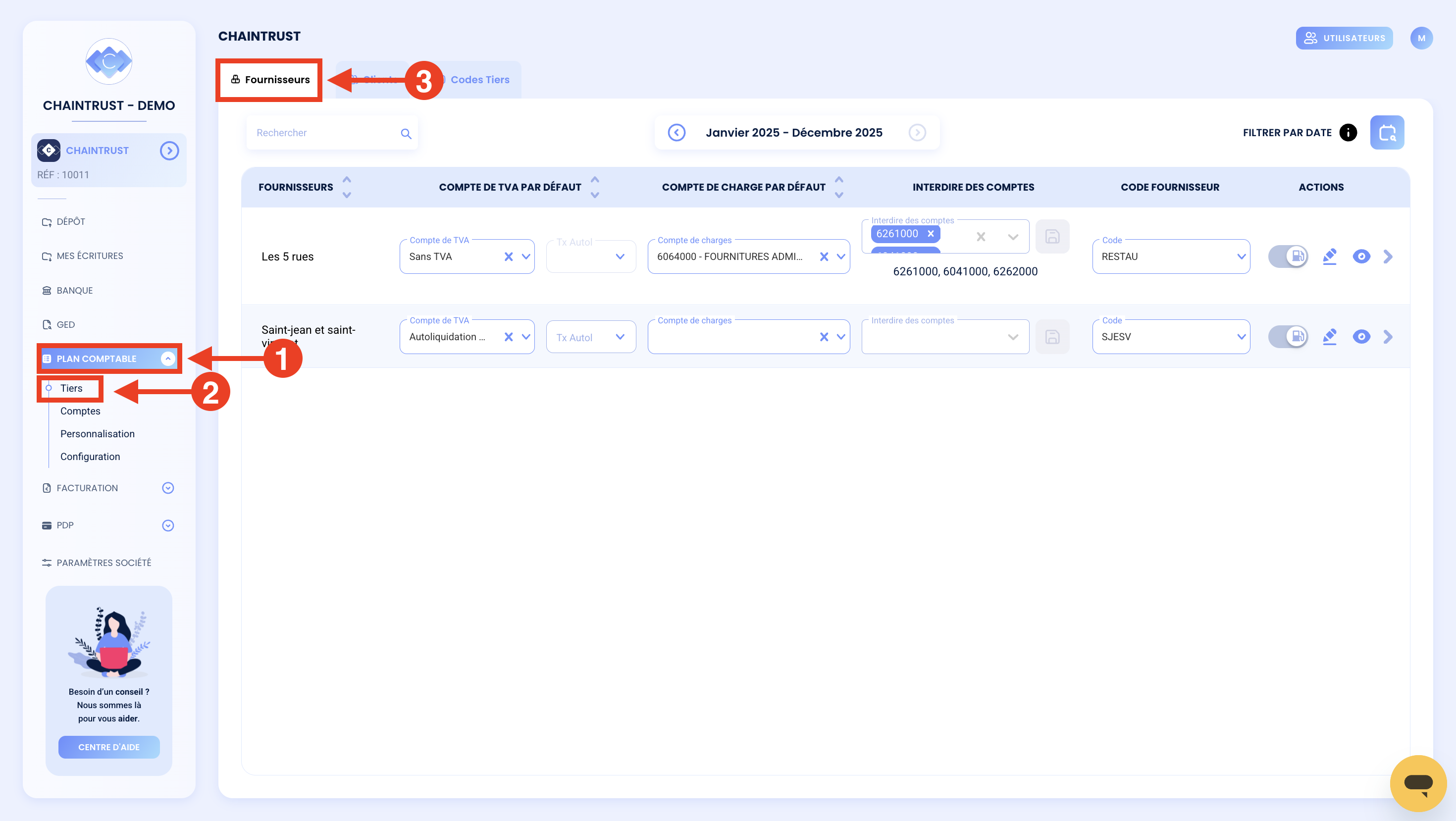
Task: Collapse the PLAN COMPTABLE menu
Action: coord(168,358)
